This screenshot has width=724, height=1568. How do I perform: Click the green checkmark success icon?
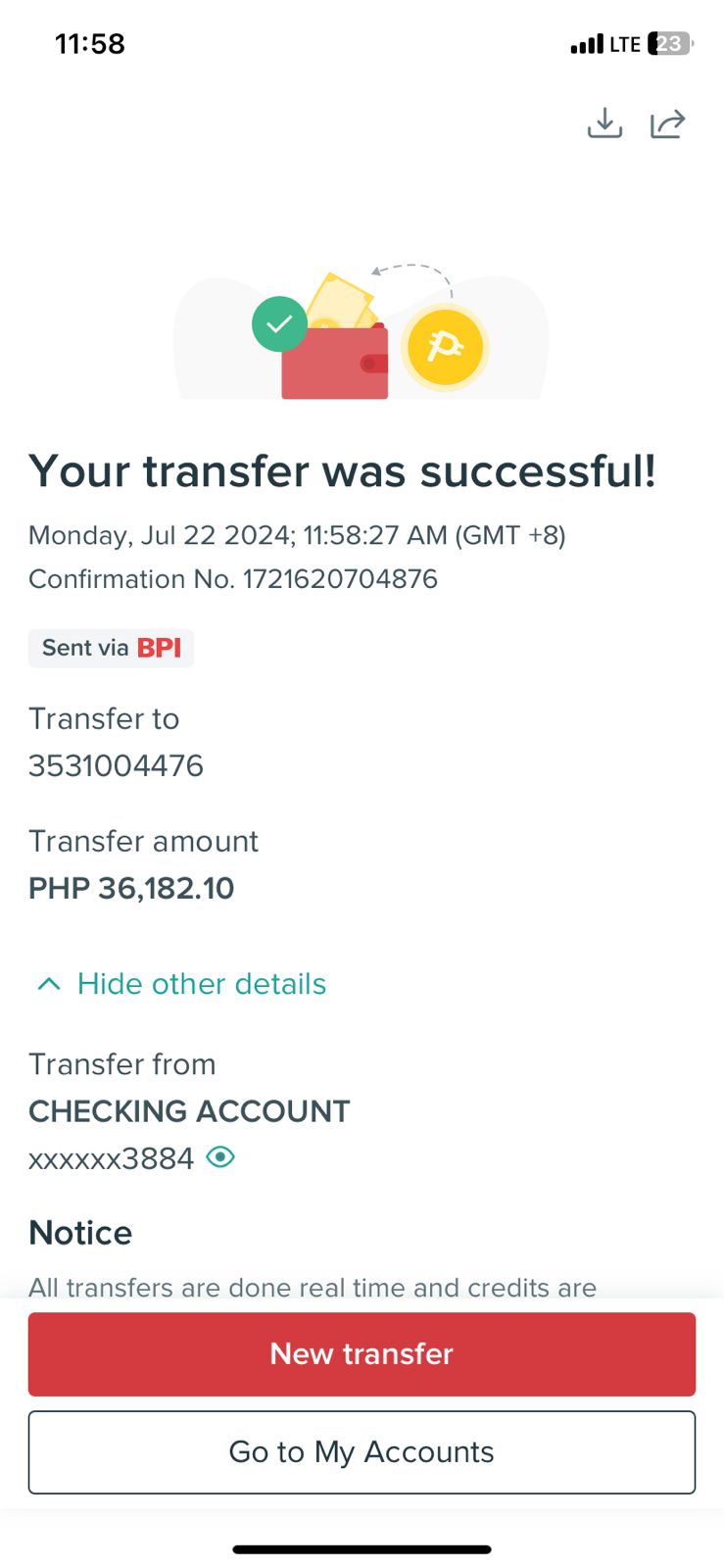coord(279,323)
